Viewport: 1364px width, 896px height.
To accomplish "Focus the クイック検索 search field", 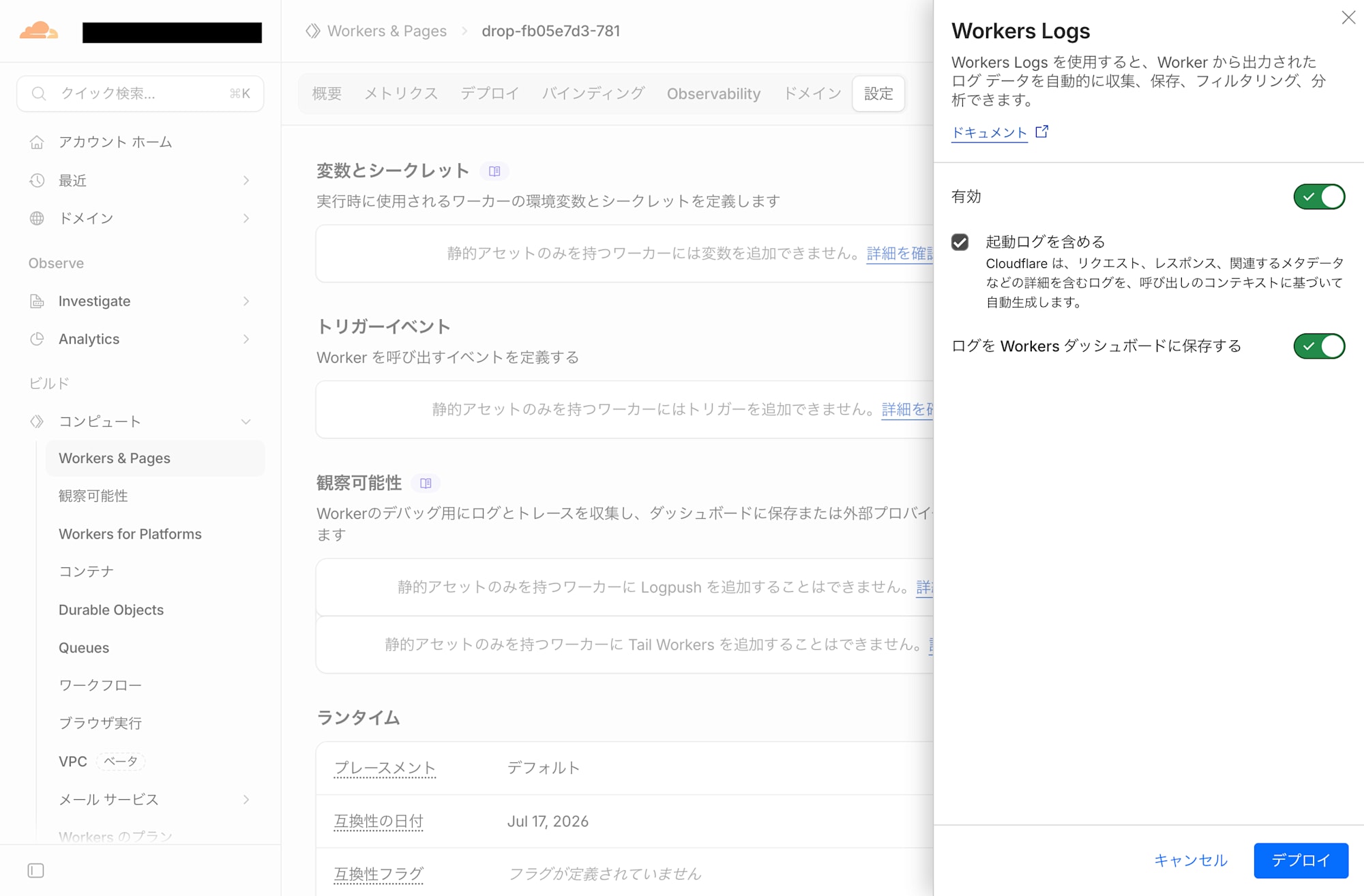I will coord(140,93).
